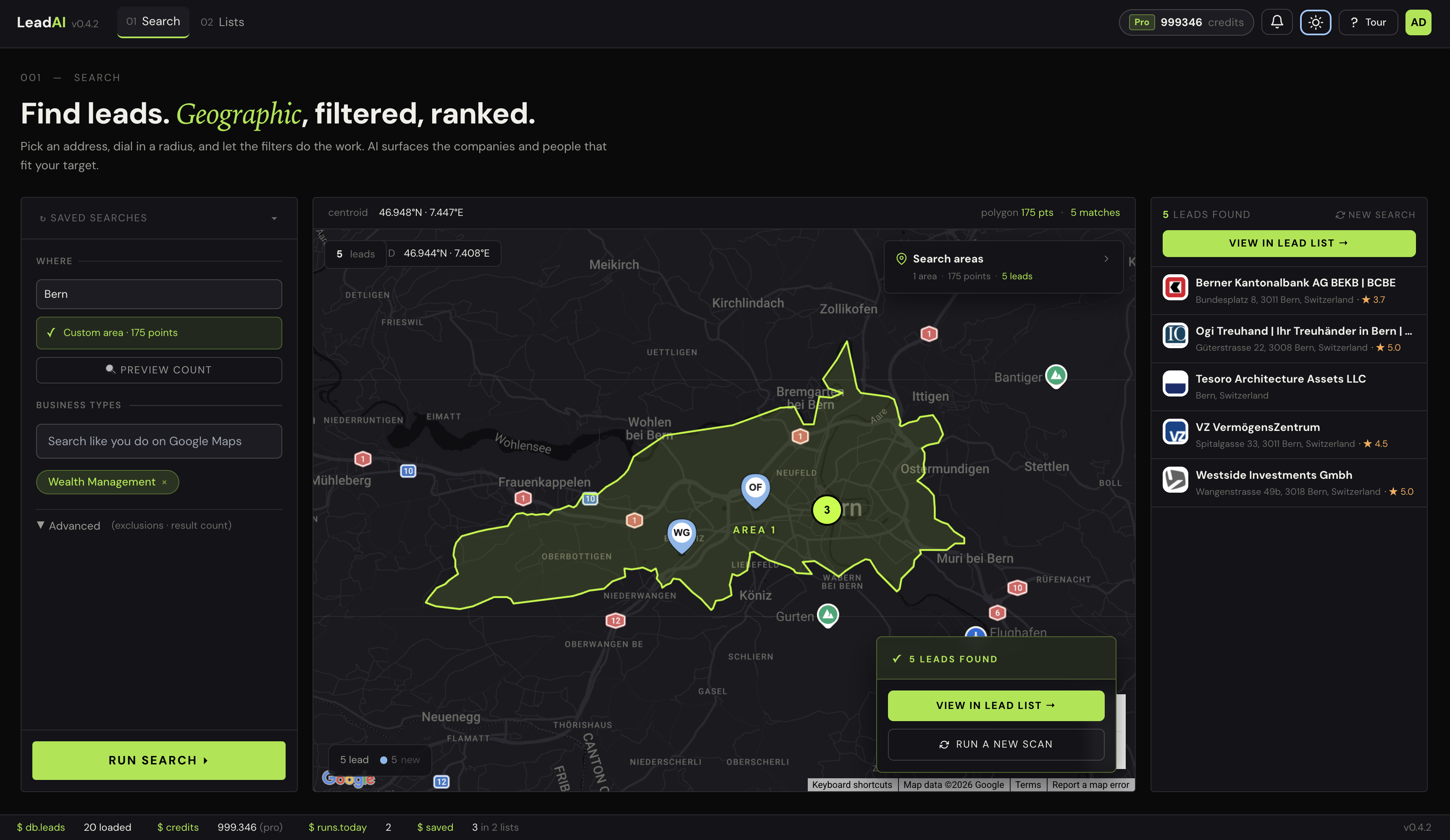Viewport: 1450px width, 840px height.
Task: Toggle the Custom area 175 points selection
Action: coord(159,333)
